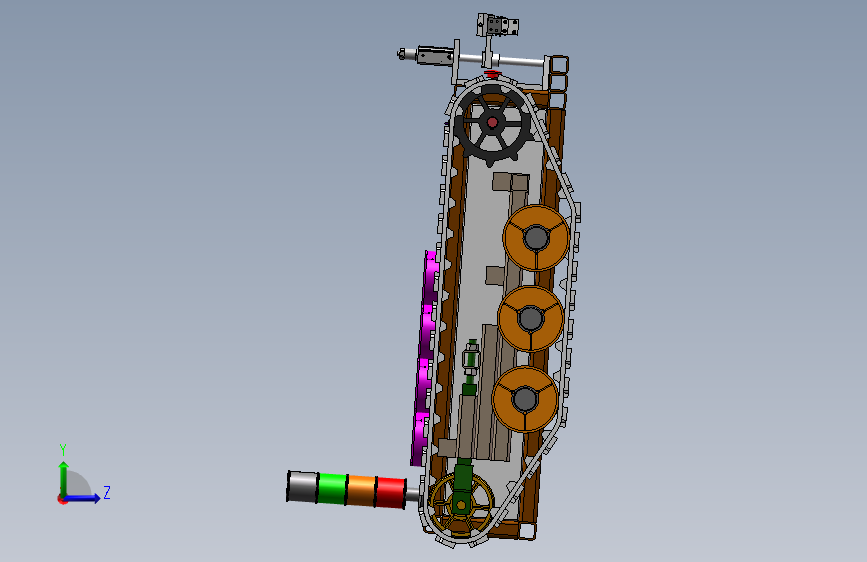Select the green segment of the motor cylinder
This screenshot has width=867, height=562.
(332, 488)
